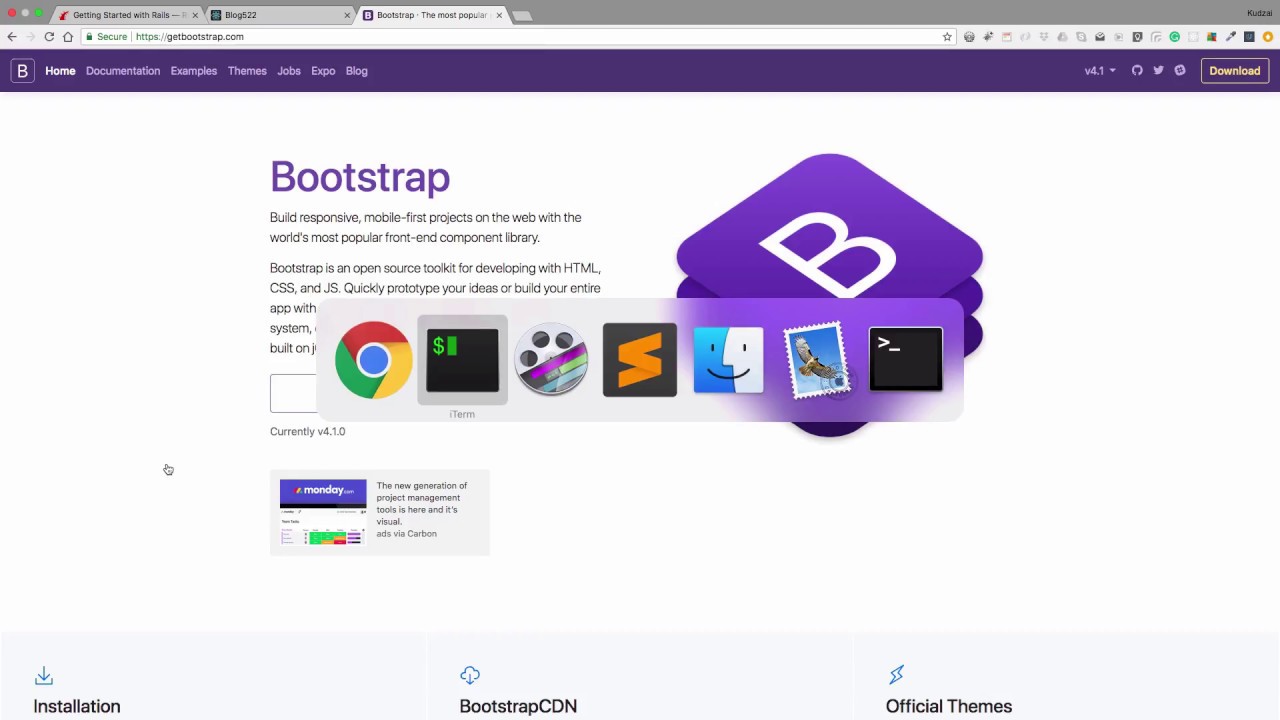The height and width of the screenshot is (720, 1280).
Task: Open the Examples nav item
Action: point(194,71)
